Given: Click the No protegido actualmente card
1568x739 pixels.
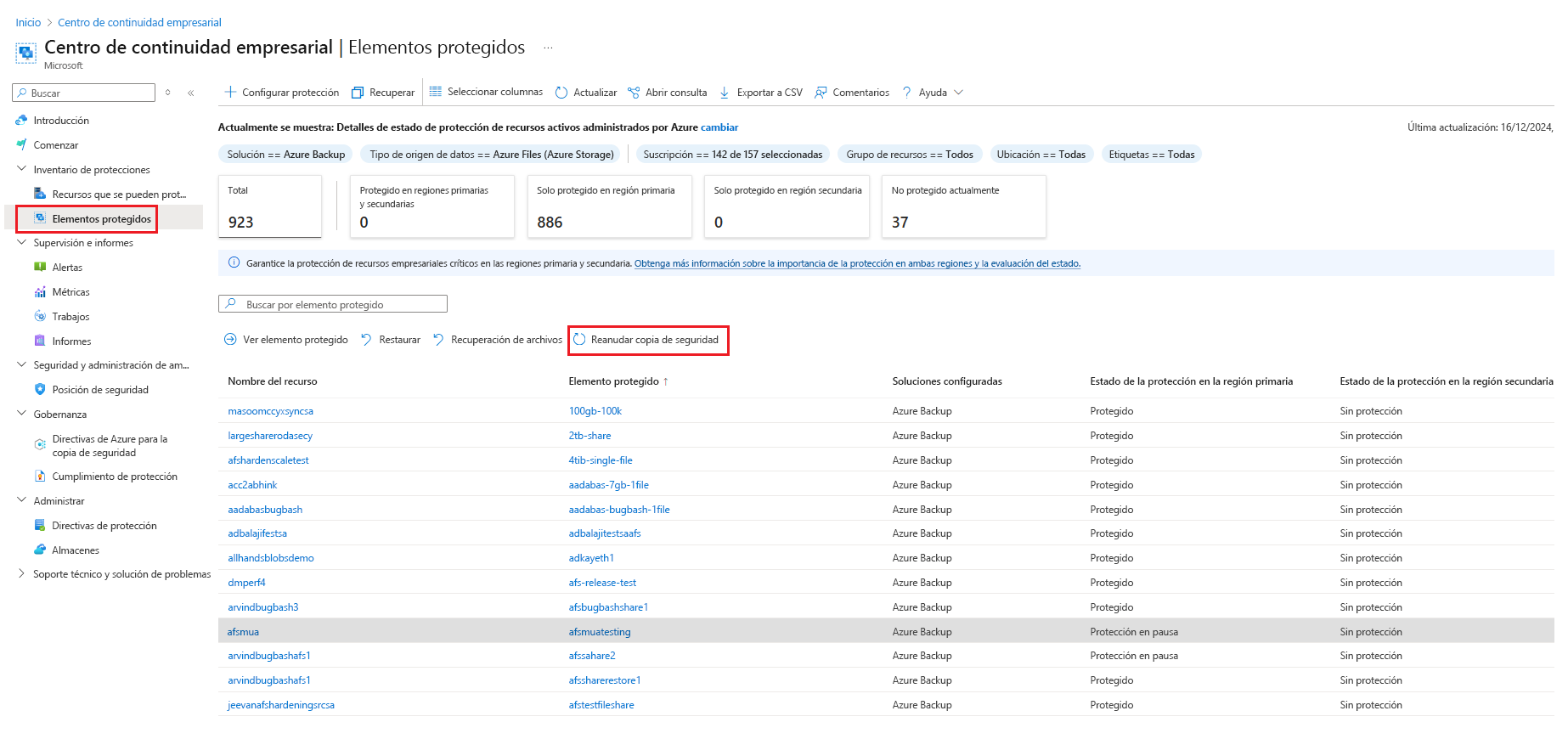Looking at the screenshot, I should click(964, 206).
